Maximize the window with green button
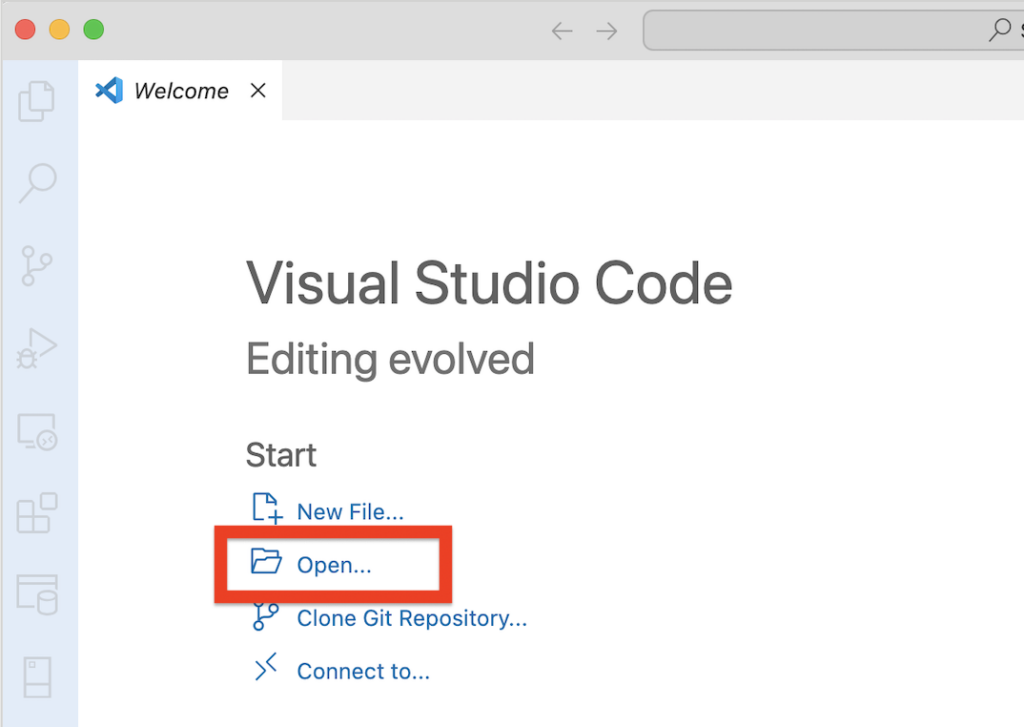 (x=93, y=30)
